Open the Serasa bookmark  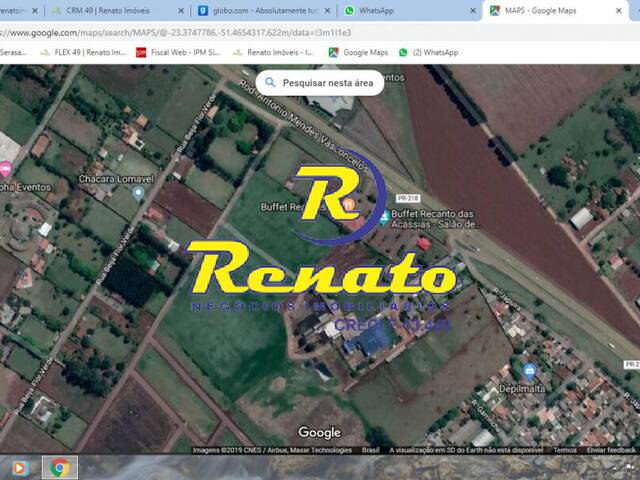tap(13, 53)
